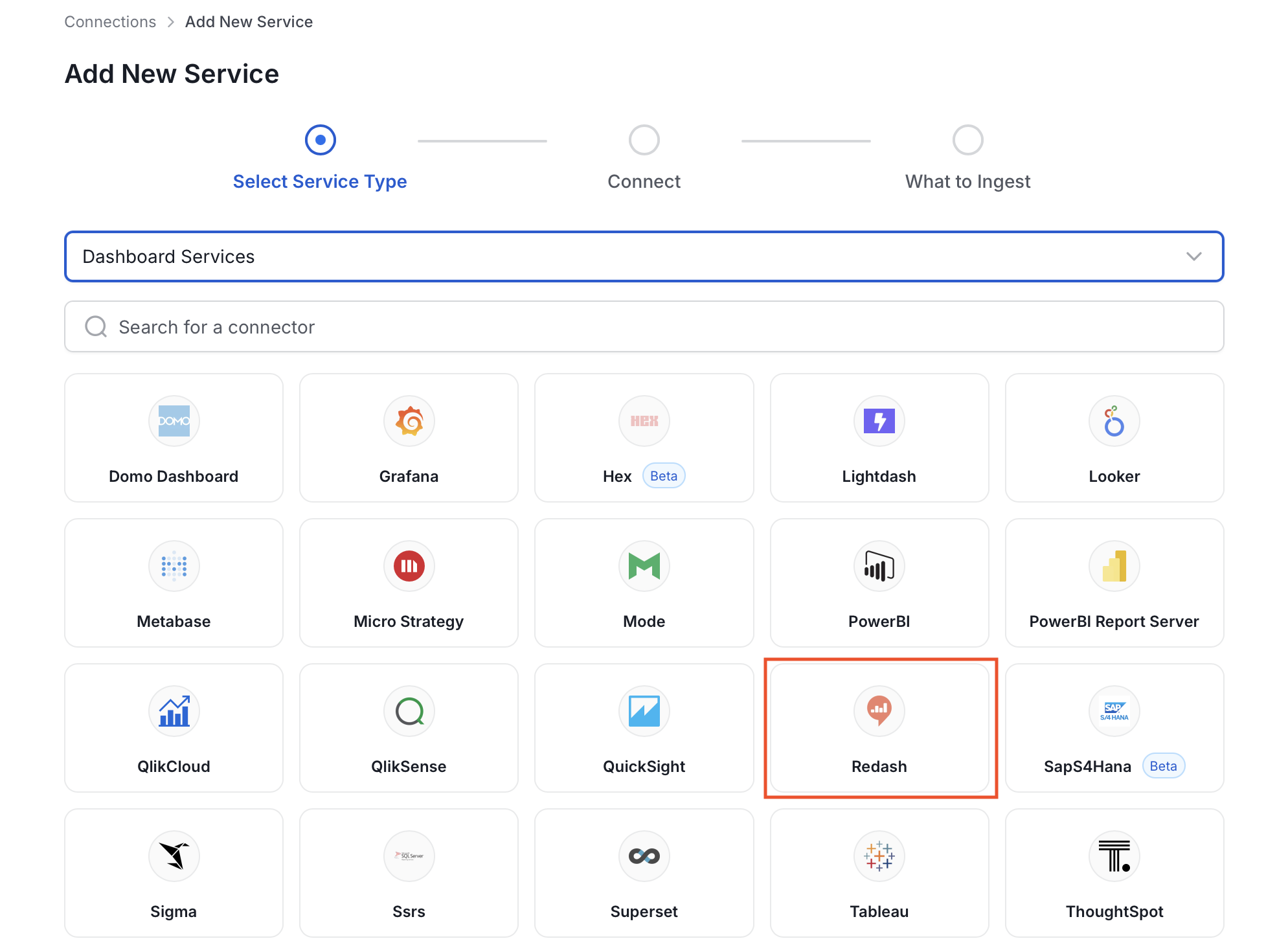Select the QlikSense Q icon

[x=409, y=711]
